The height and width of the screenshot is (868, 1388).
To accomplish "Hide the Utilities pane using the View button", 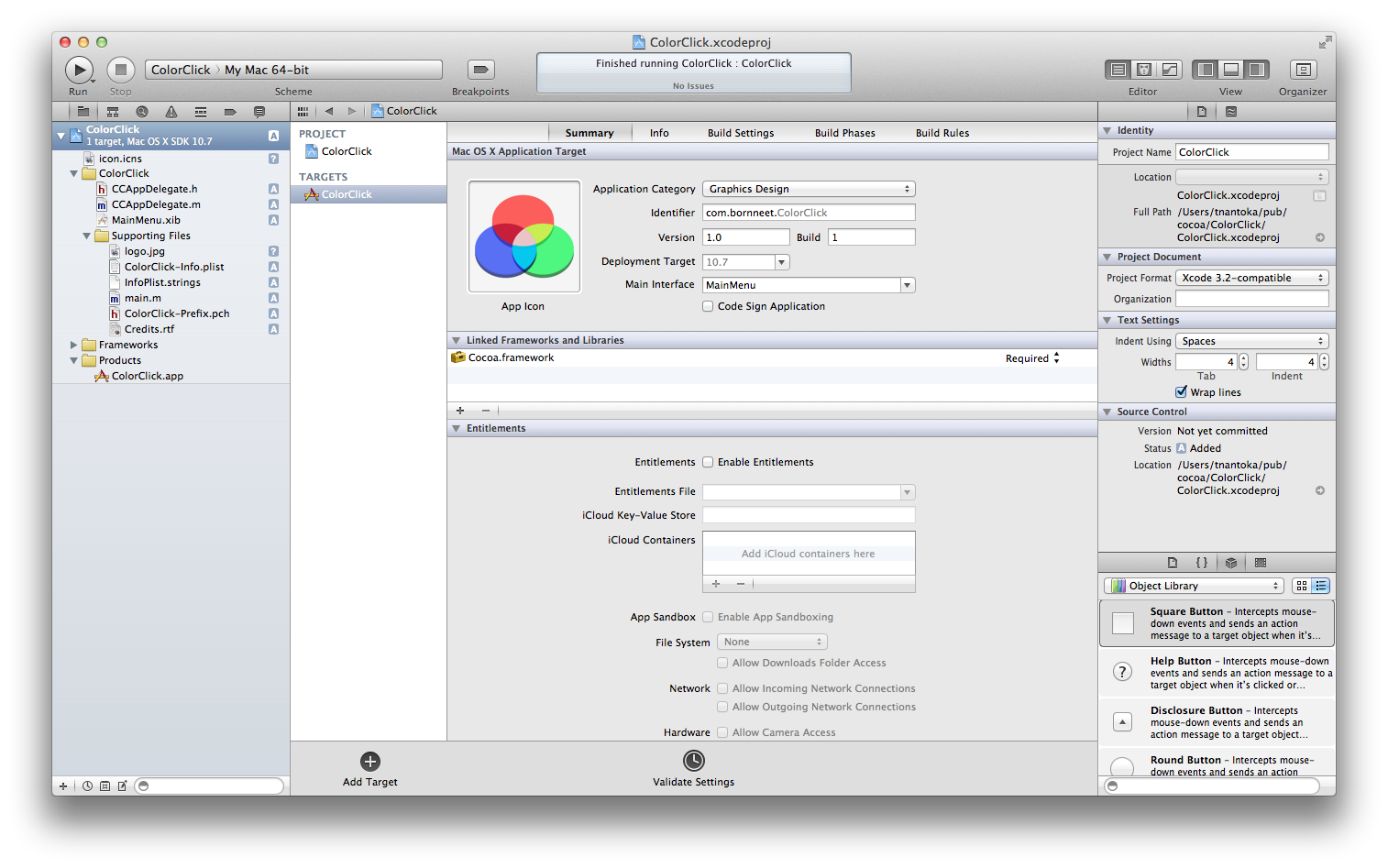I will point(1257,70).
